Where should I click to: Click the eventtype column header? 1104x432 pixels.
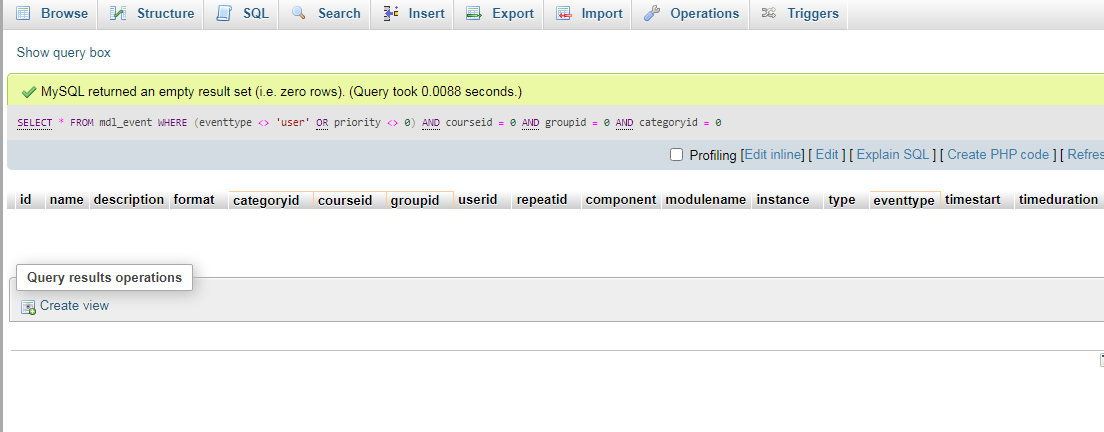tap(904, 201)
